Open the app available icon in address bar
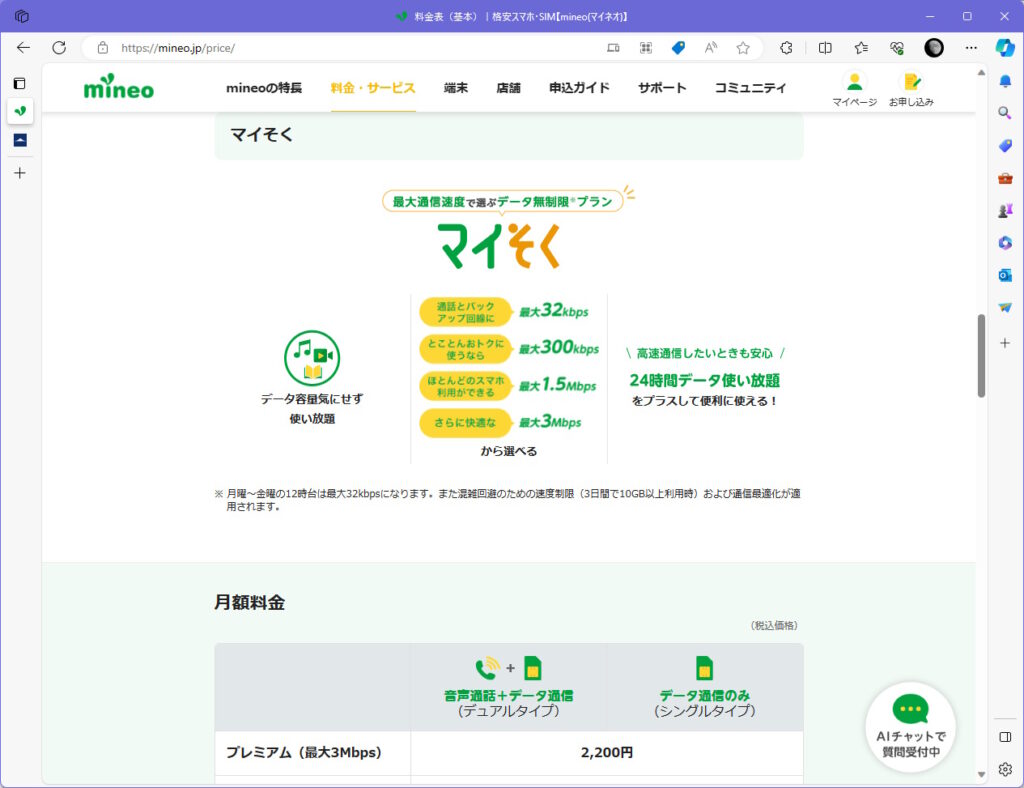1024x788 pixels. click(x=613, y=48)
